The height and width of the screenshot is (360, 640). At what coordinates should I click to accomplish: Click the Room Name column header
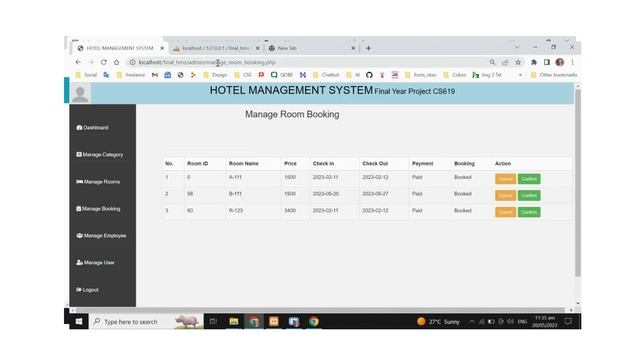(243, 164)
